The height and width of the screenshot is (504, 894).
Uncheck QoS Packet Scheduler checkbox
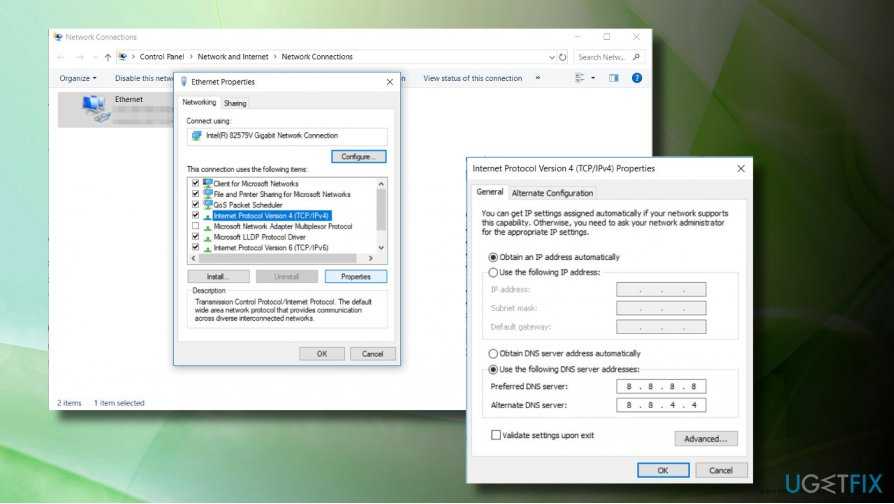click(196, 205)
